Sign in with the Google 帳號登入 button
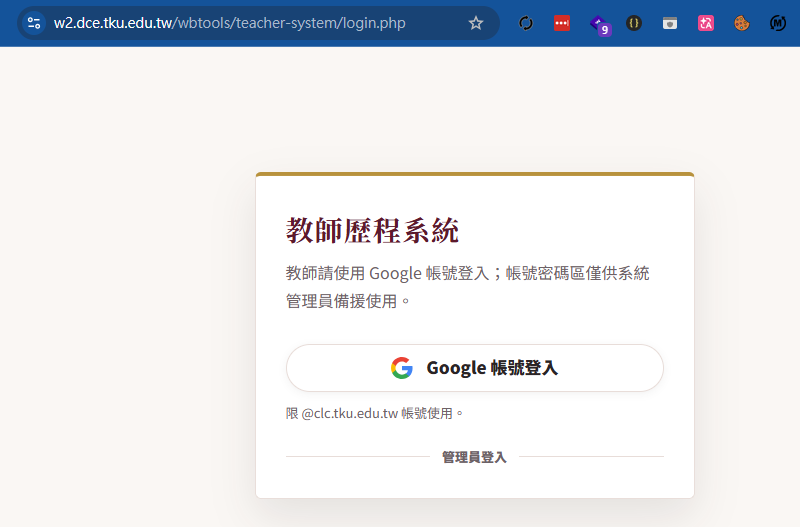Image resolution: width=800 pixels, height=527 pixels. point(474,368)
